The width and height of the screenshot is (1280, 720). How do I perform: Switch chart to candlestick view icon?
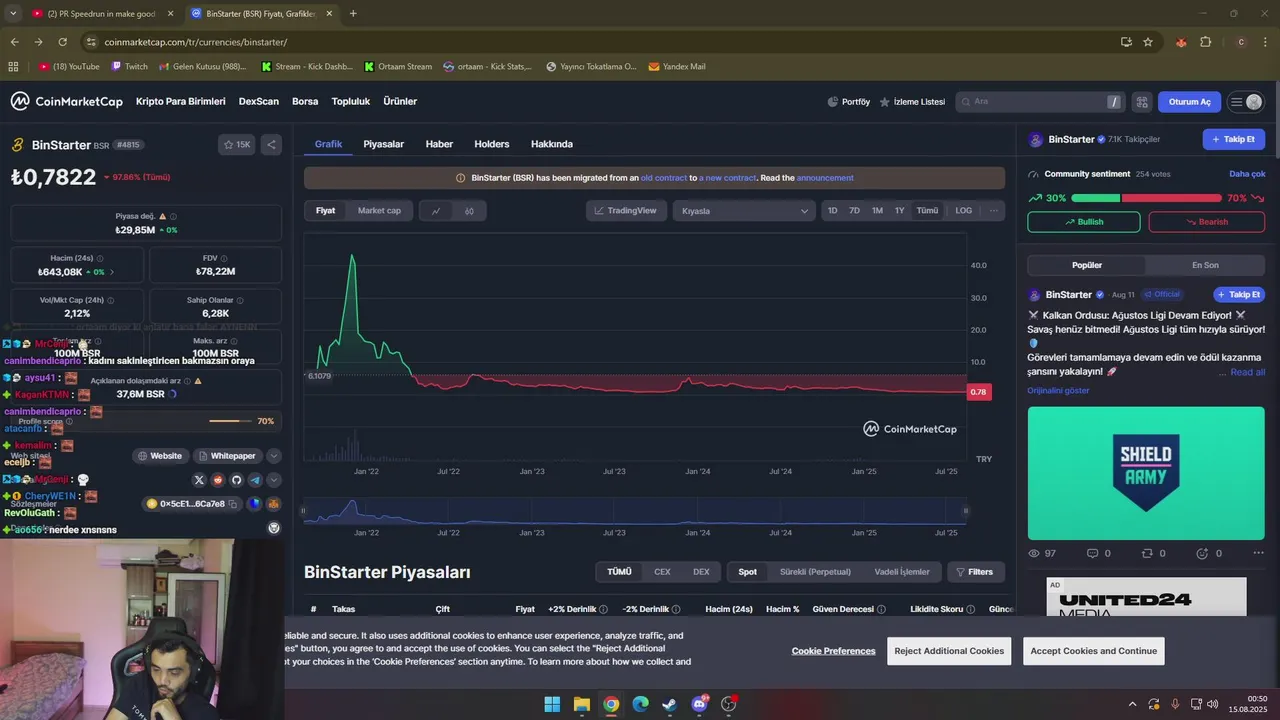469,211
